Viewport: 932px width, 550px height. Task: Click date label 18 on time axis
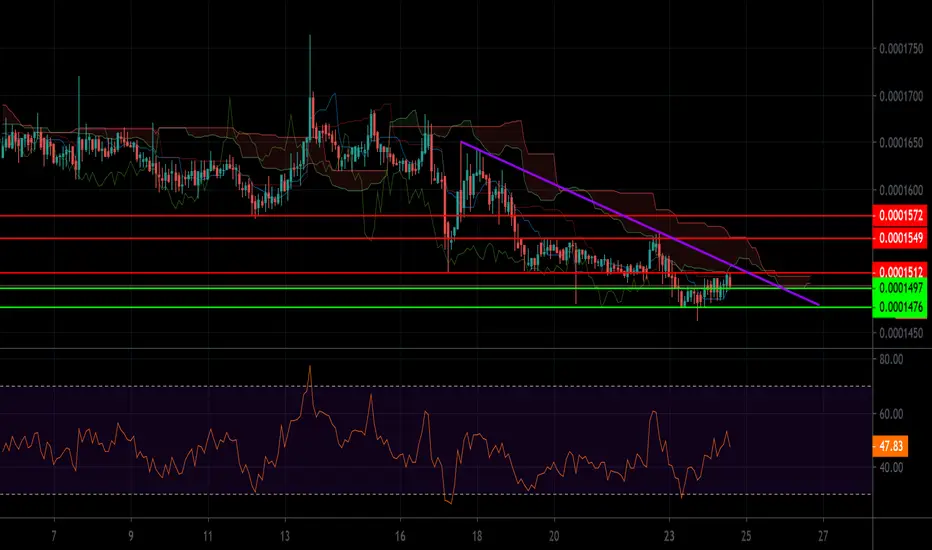tap(477, 536)
